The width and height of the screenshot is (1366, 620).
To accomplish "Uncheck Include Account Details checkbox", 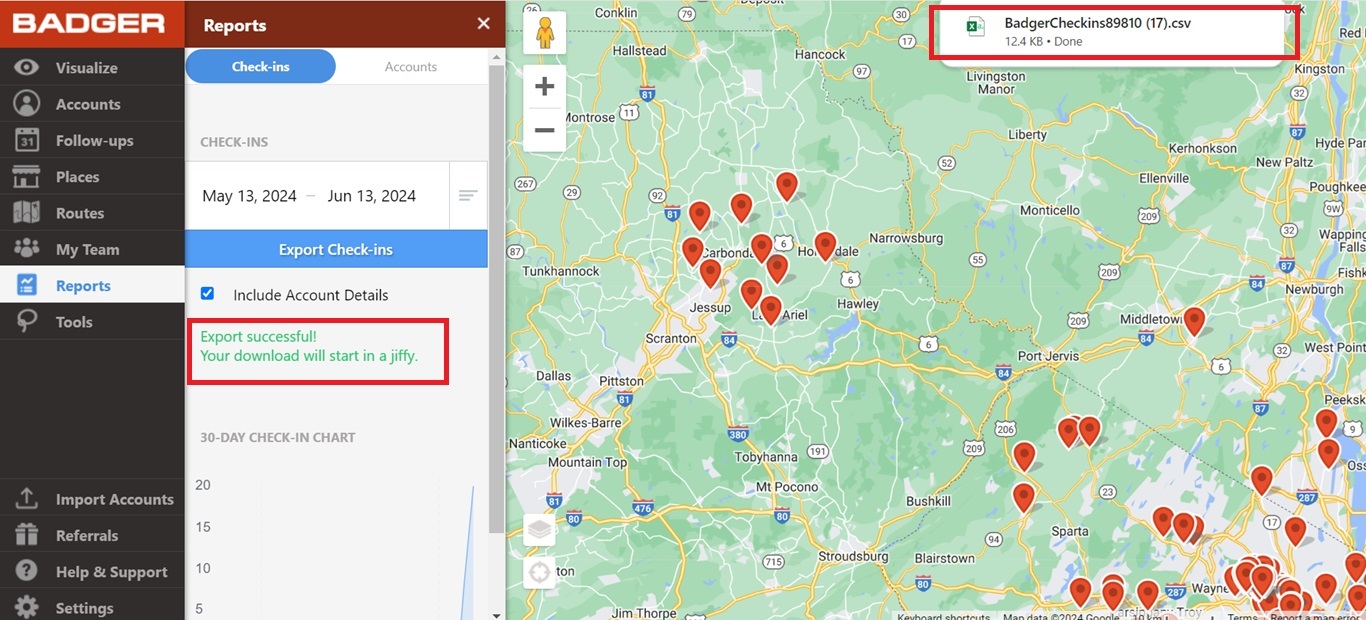I will point(208,294).
